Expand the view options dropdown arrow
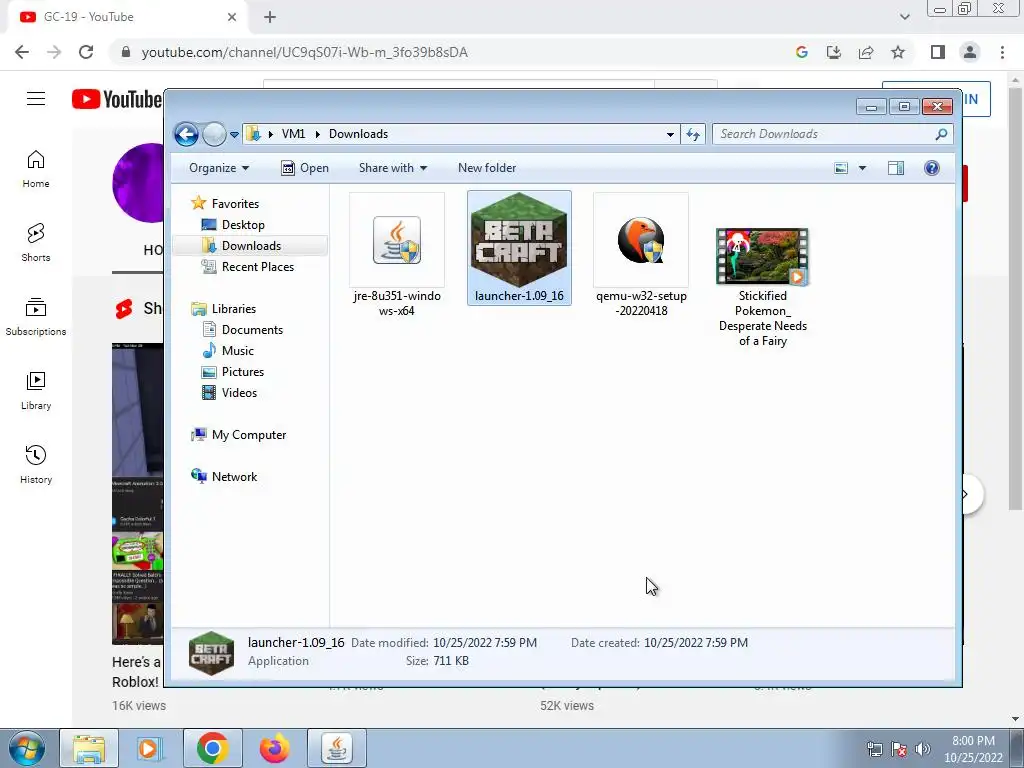The image size is (1024, 768). click(862, 168)
